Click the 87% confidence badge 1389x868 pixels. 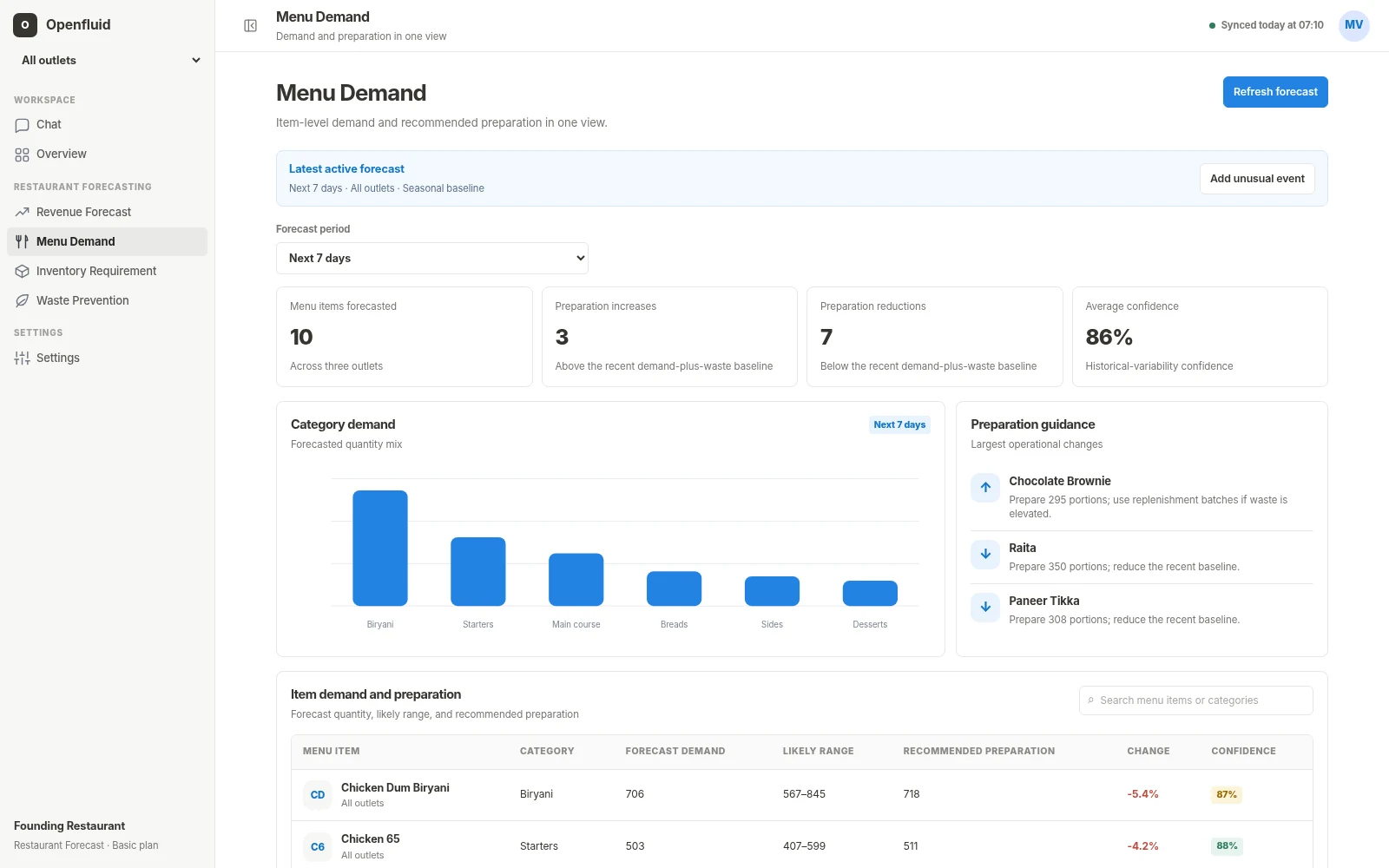click(1227, 795)
